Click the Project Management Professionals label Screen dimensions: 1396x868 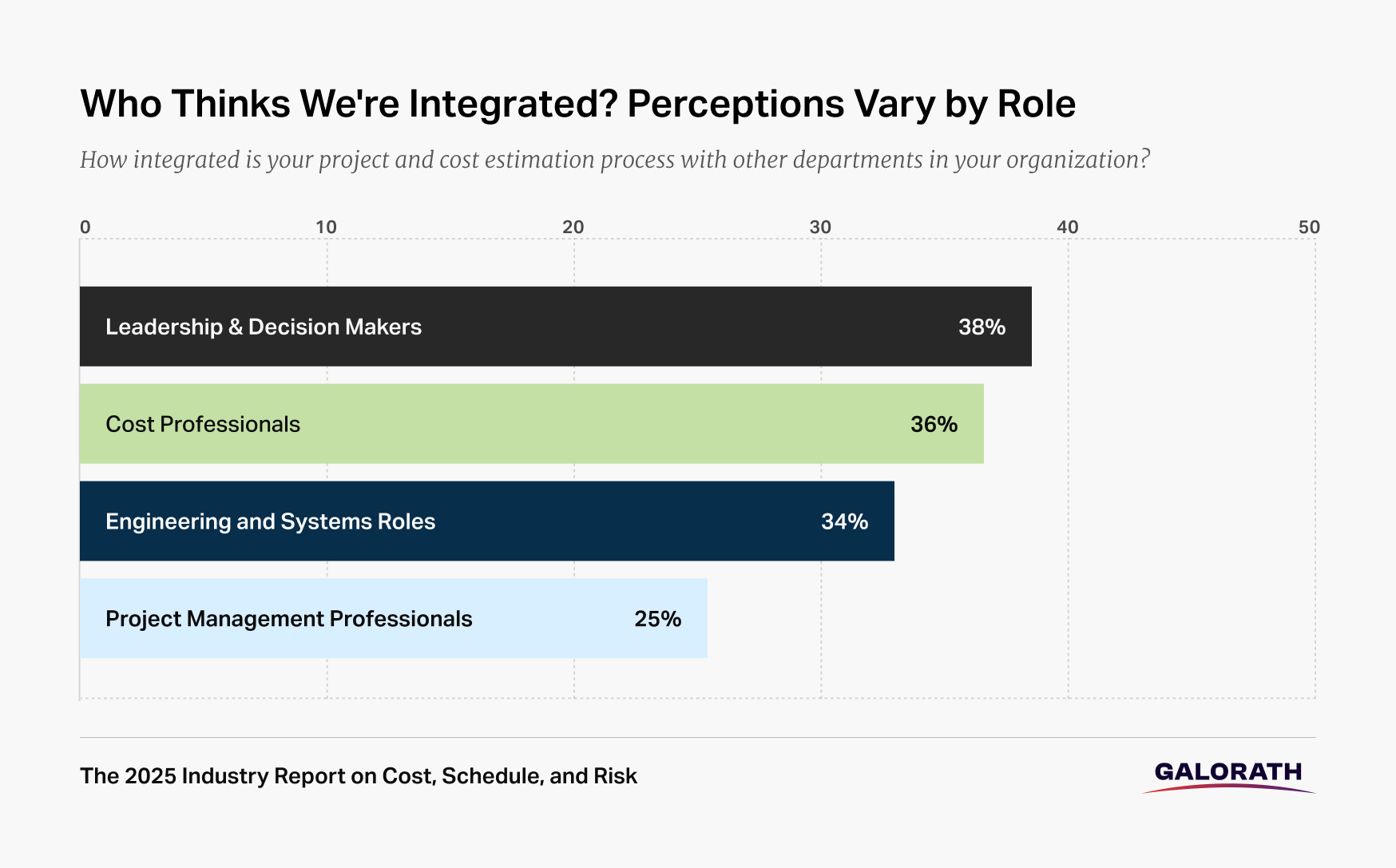[288, 619]
